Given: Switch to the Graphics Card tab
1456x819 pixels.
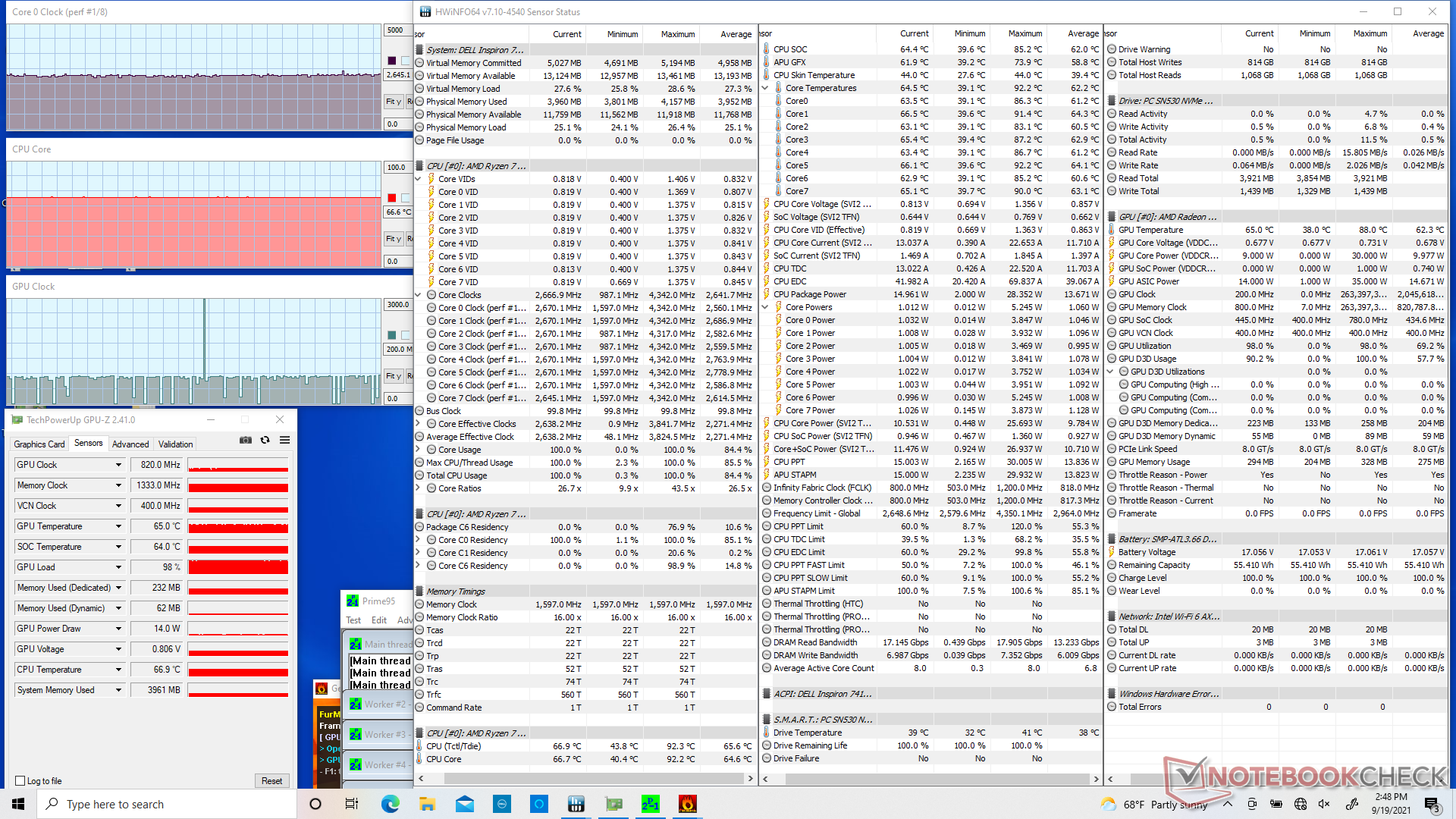Looking at the screenshot, I should tap(39, 444).
